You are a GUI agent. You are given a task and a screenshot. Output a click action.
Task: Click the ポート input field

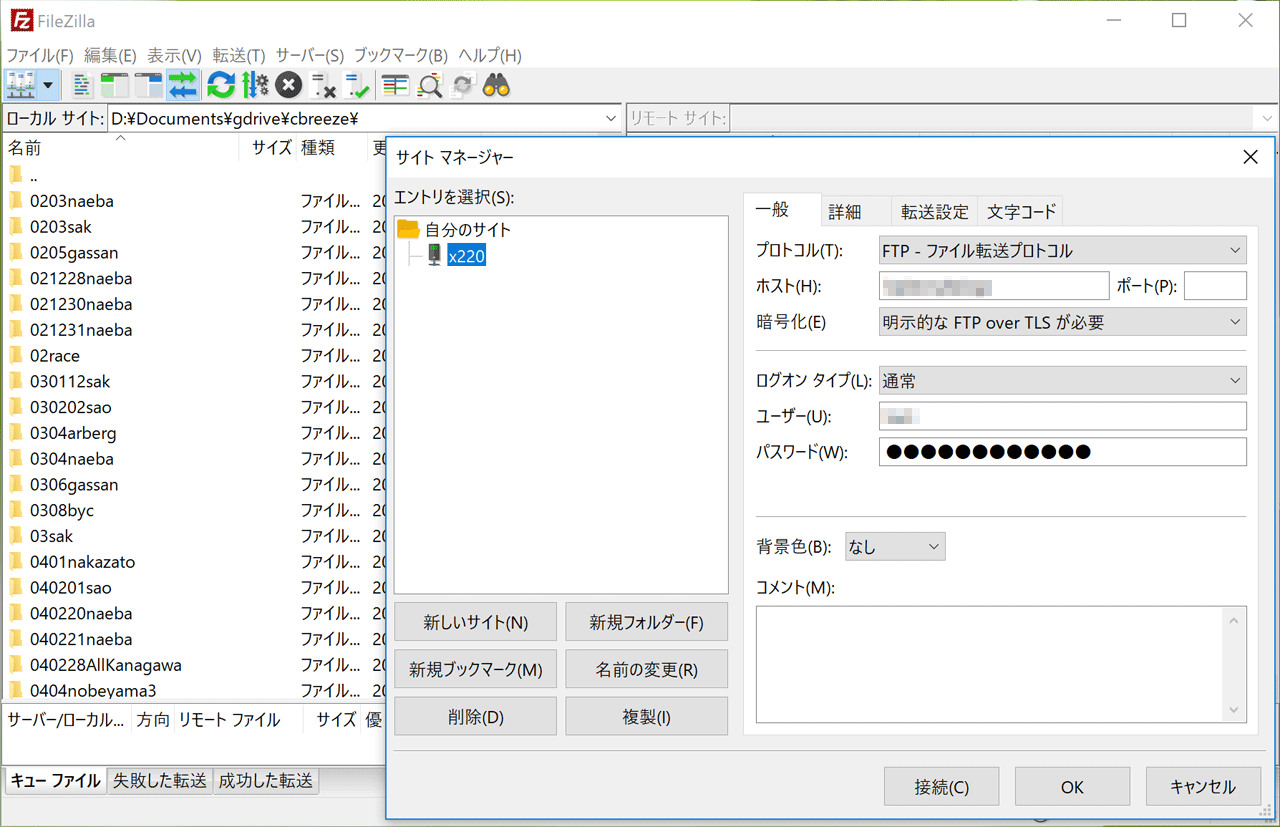click(1215, 286)
